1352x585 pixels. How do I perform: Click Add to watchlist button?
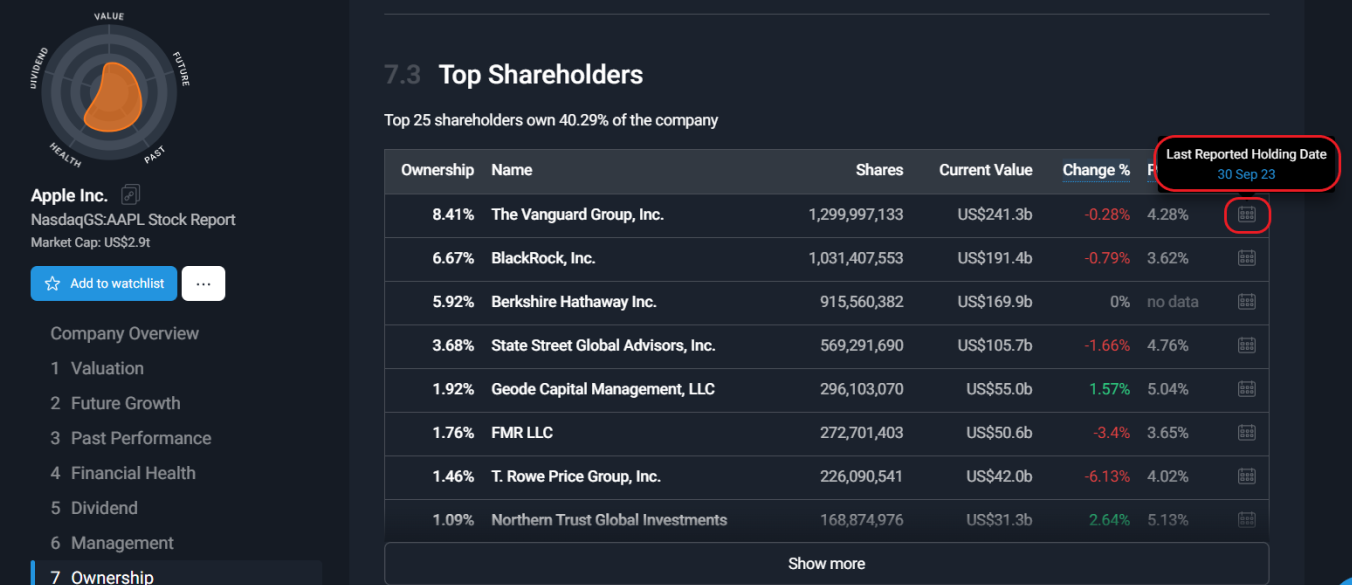(x=104, y=284)
